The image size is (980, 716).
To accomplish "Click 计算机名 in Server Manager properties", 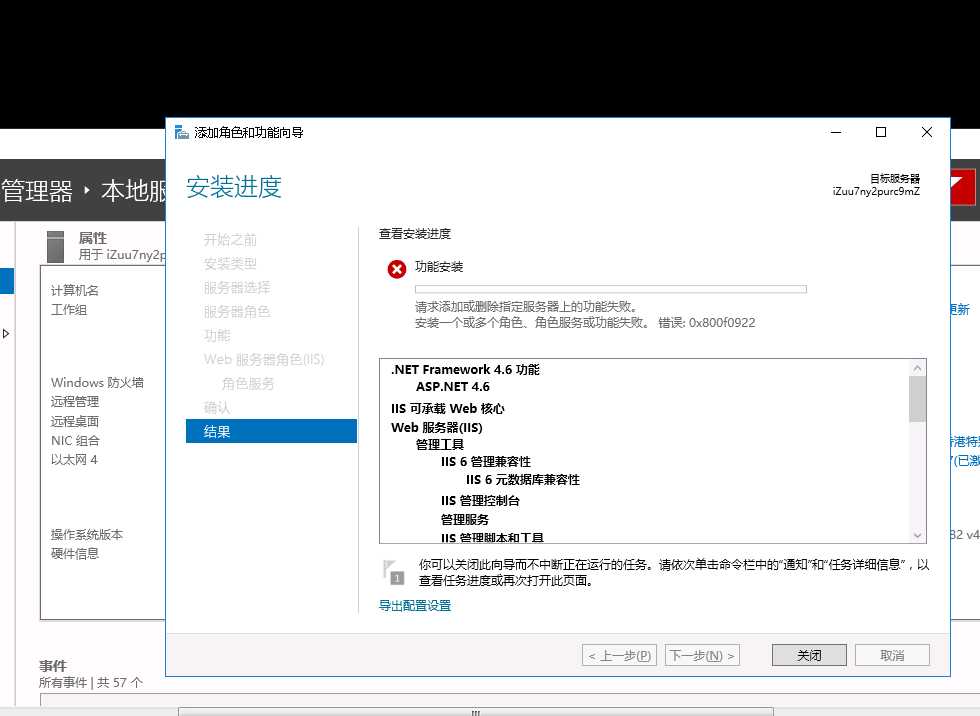I will click(74, 291).
